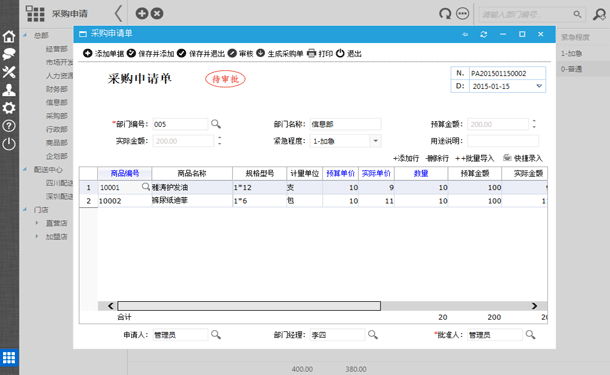Click the table scrollbar right arrow
Viewport: 610px width, 375px height.
coord(535,306)
